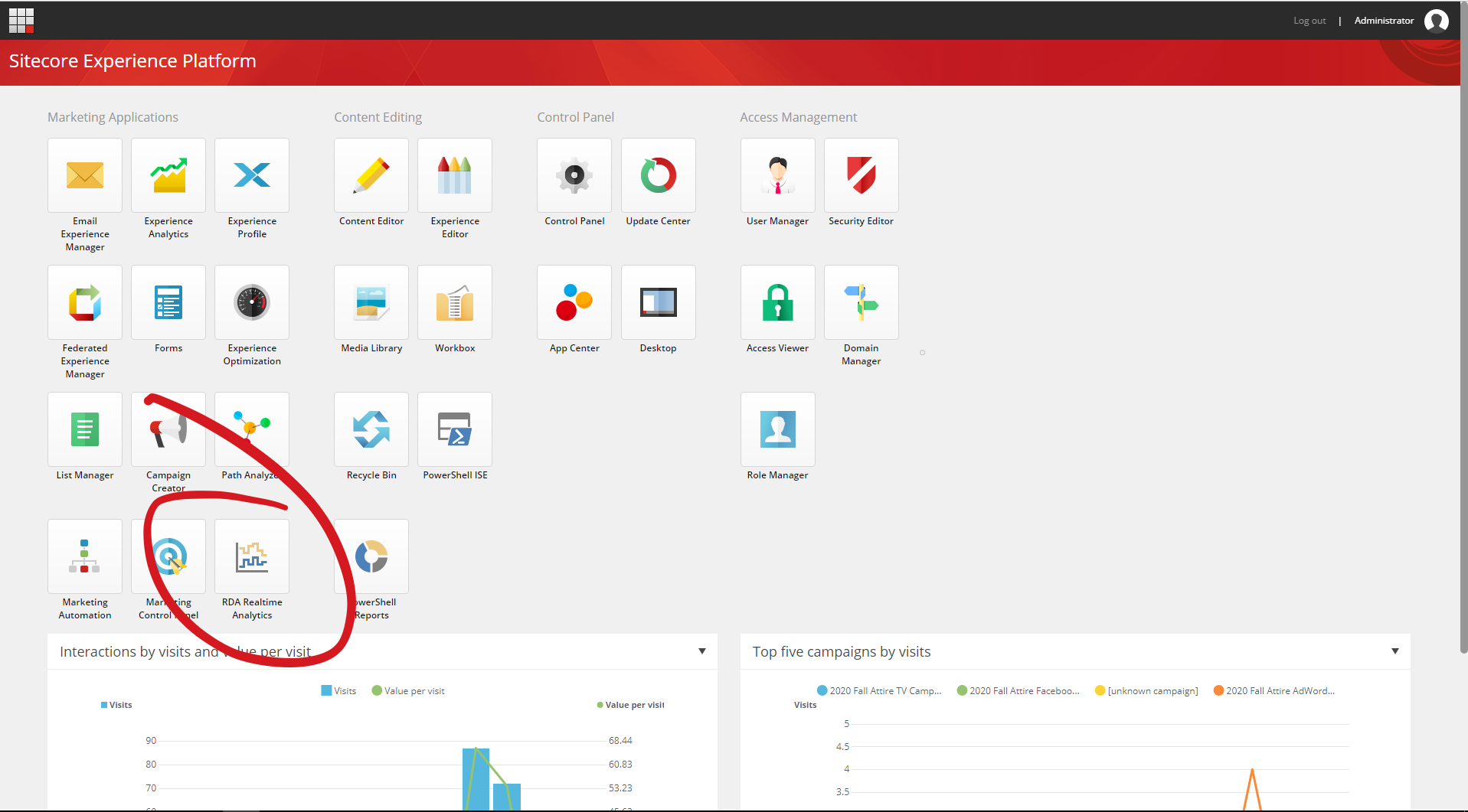Click Top five campaigns by visits title
The width and height of the screenshot is (1468, 812).
[842, 652]
